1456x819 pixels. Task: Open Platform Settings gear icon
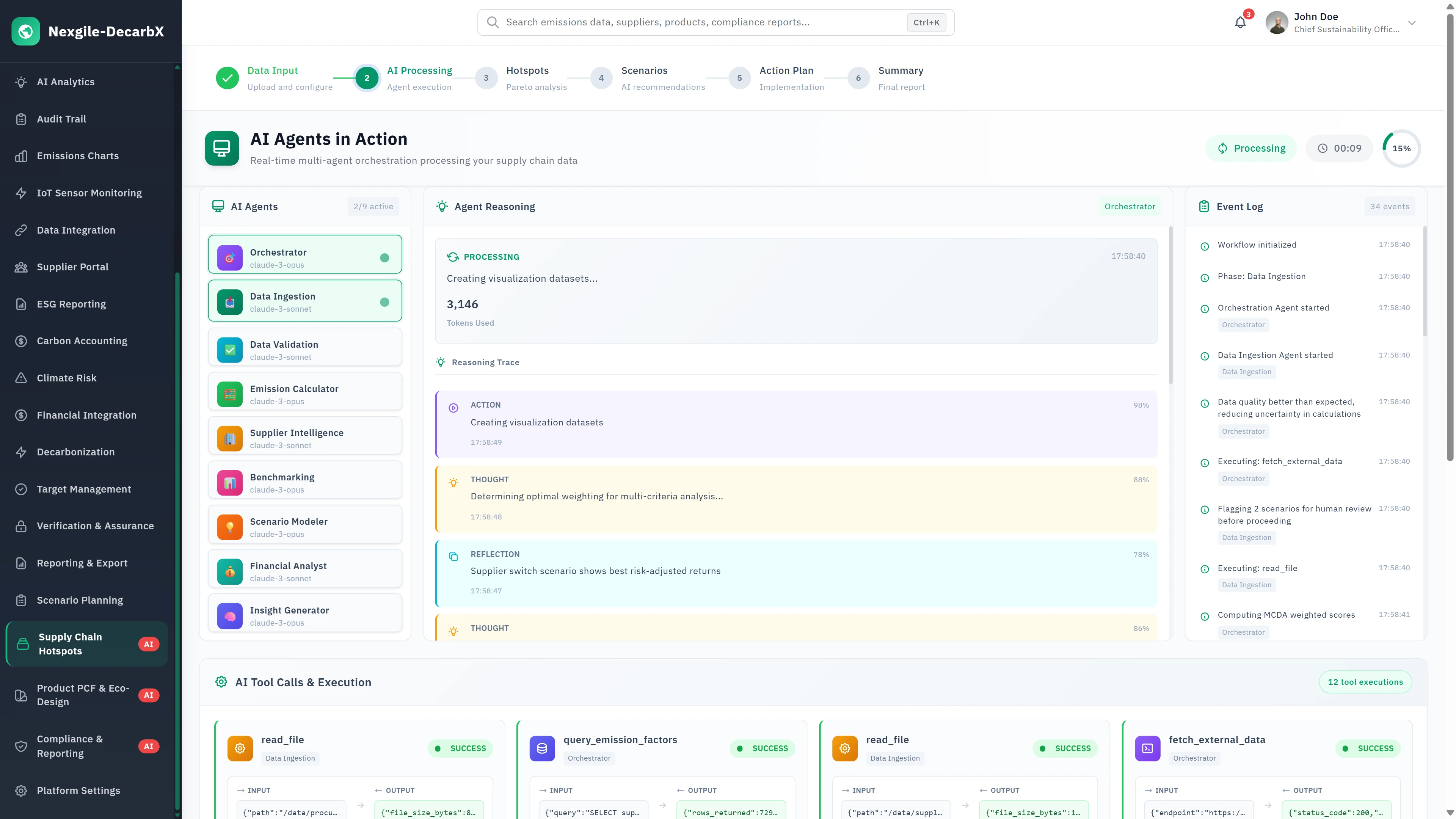pos(21,790)
